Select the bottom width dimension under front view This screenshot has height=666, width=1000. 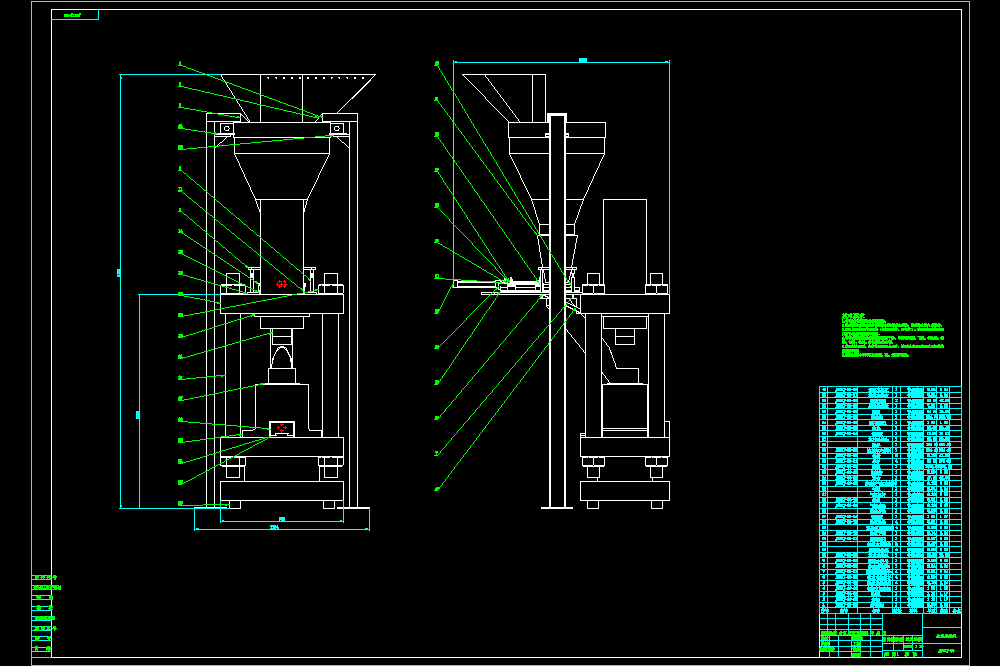pyautogui.click(x=282, y=528)
